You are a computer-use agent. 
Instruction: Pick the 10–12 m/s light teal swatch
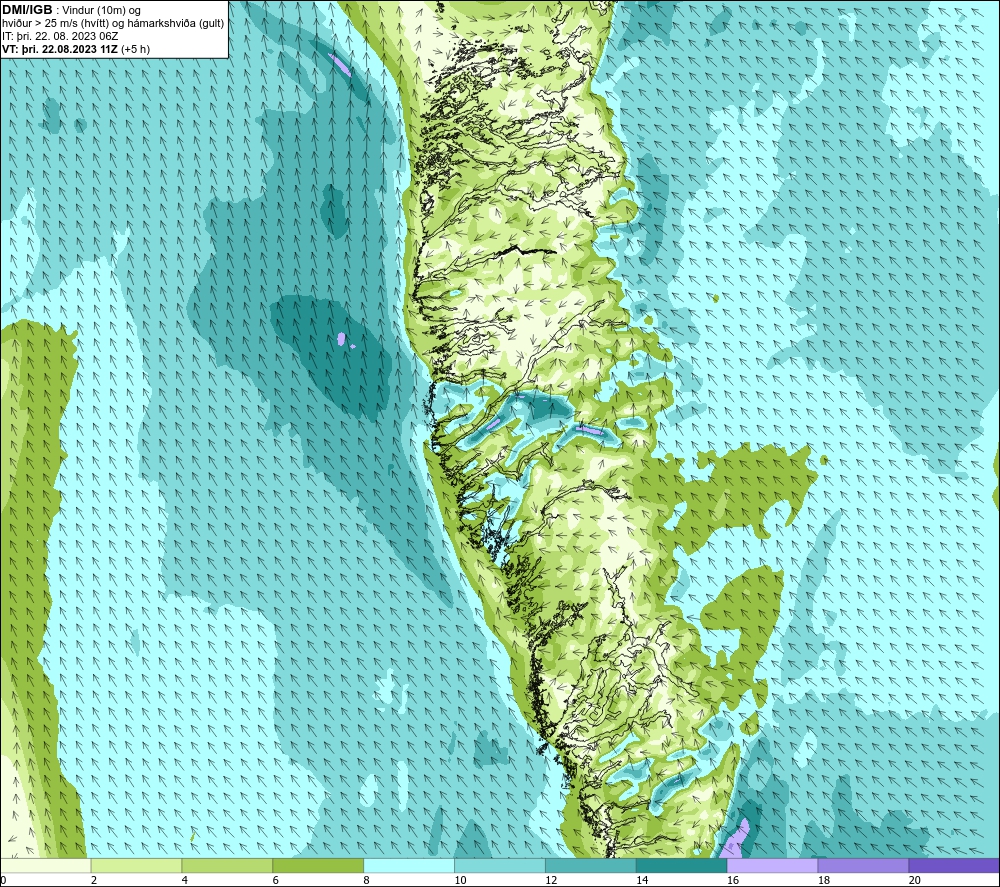[x=499, y=865]
